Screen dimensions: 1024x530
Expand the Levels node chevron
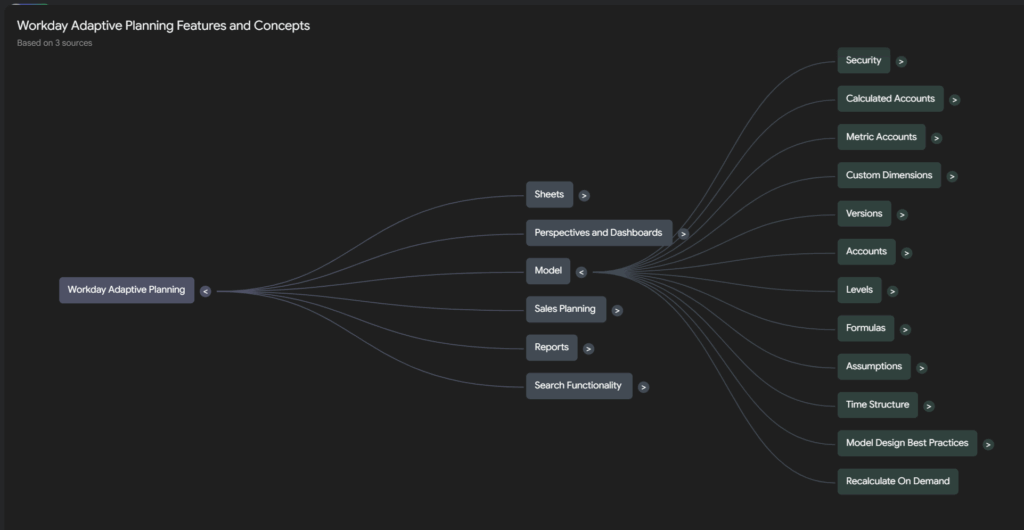click(x=893, y=292)
